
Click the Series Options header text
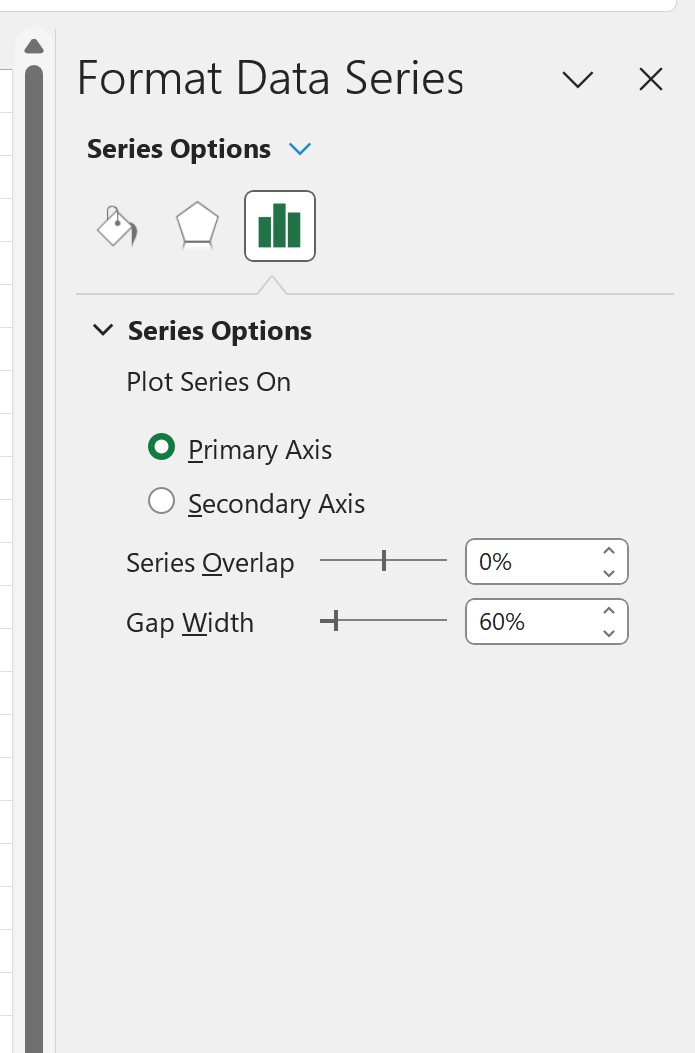pyautogui.click(x=220, y=331)
